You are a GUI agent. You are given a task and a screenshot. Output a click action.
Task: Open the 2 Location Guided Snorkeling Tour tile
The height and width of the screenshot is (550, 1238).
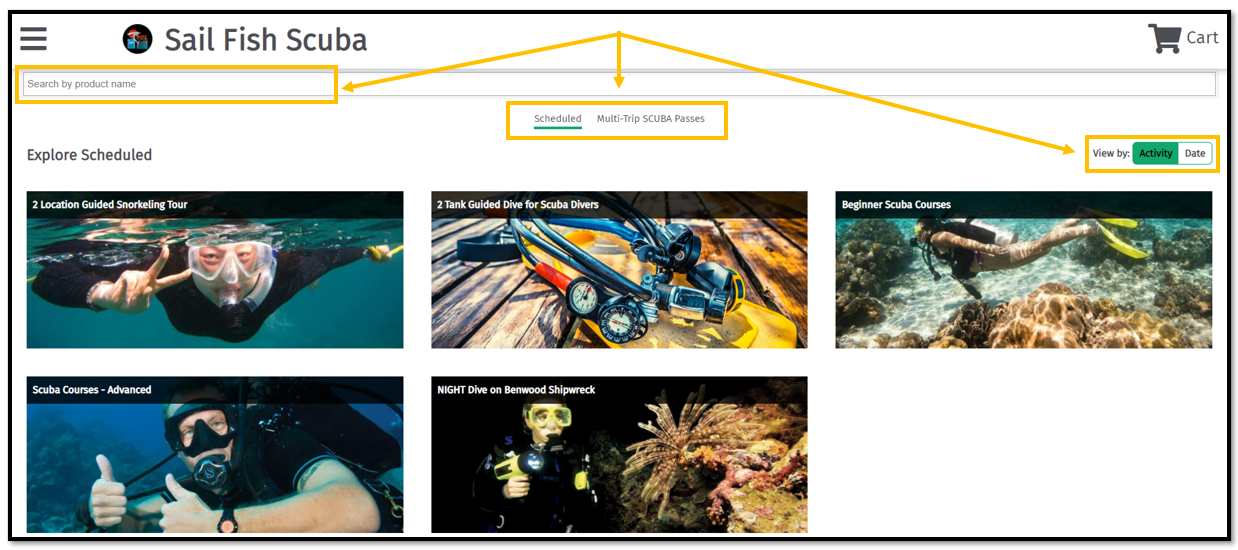[x=215, y=270]
